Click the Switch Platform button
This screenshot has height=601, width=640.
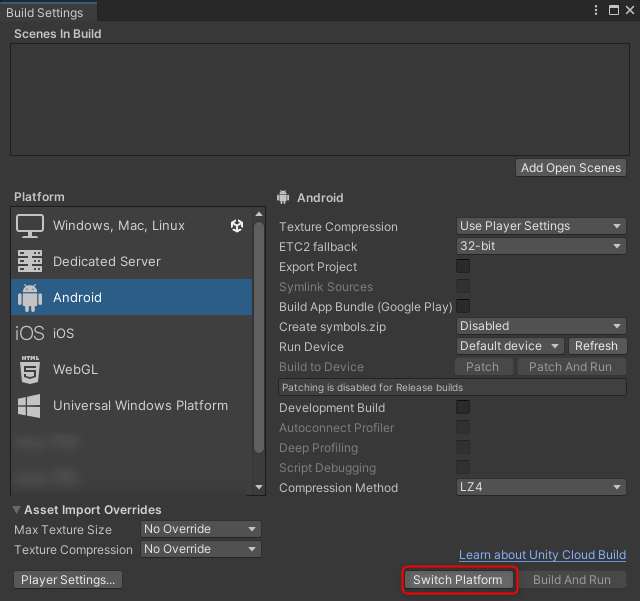(x=458, y=580)
